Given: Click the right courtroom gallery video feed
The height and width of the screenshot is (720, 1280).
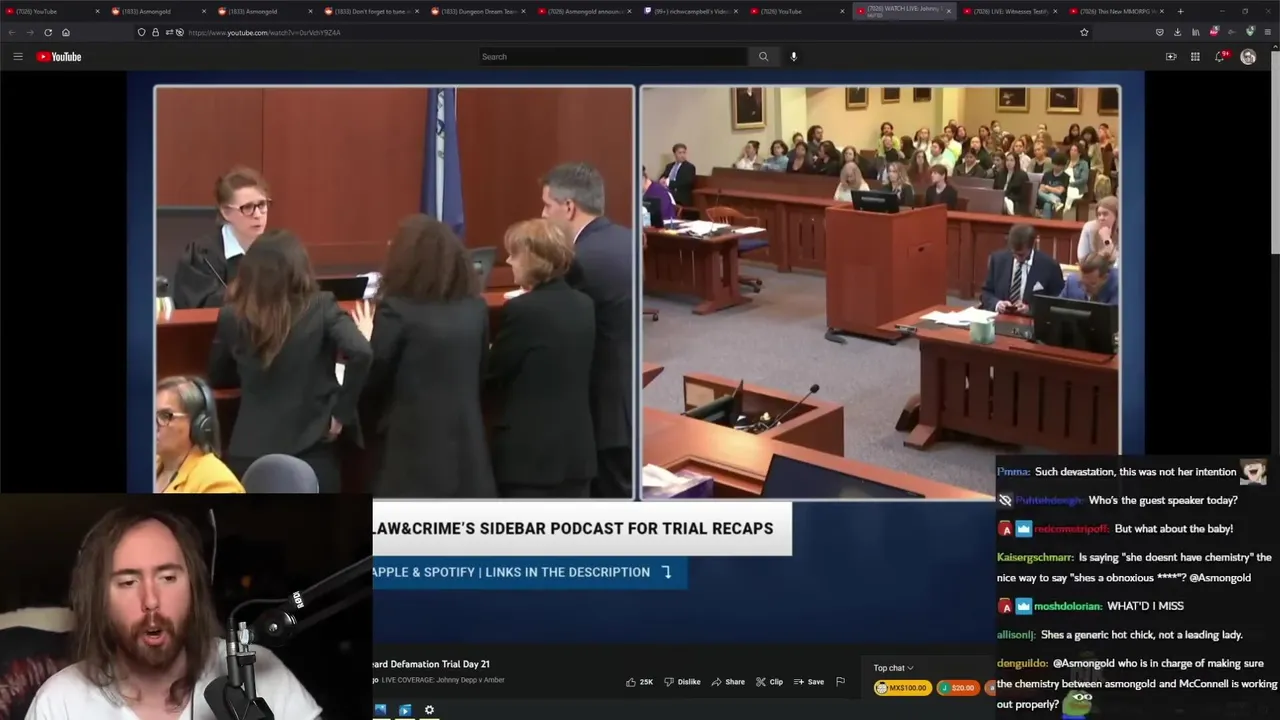Looking at the screenshot, I should click(880, 291).
